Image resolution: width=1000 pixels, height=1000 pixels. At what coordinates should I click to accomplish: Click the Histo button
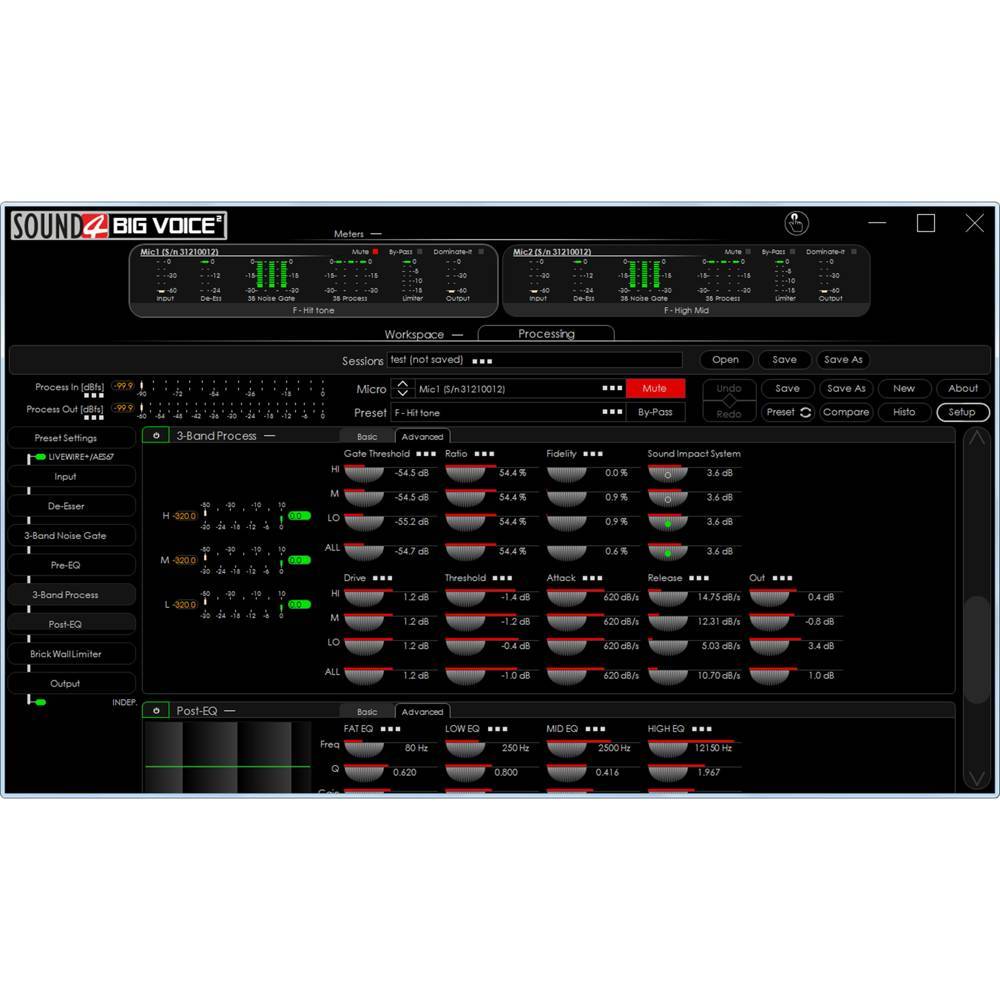pyautogui.click(x=904, y=412)
